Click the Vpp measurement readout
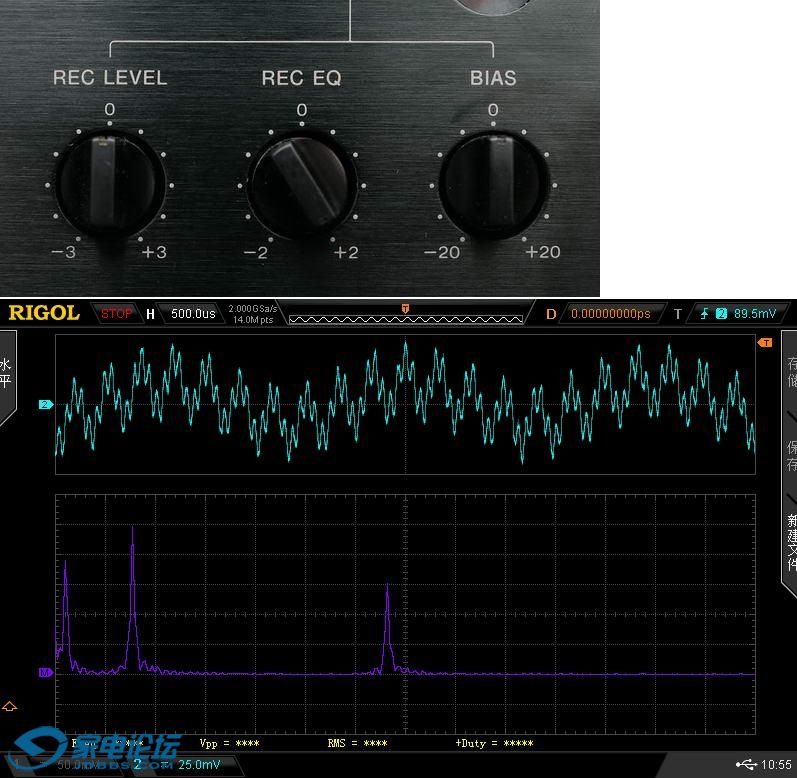Image resolution: width=797 pixels, height=778 pixels. [x=229, y=743]
